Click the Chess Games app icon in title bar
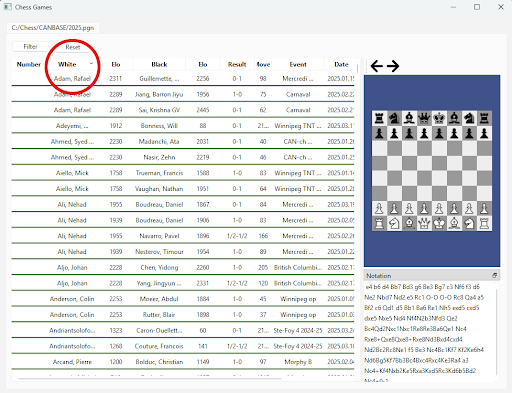512x393 pixels. (x=7, y=7)
